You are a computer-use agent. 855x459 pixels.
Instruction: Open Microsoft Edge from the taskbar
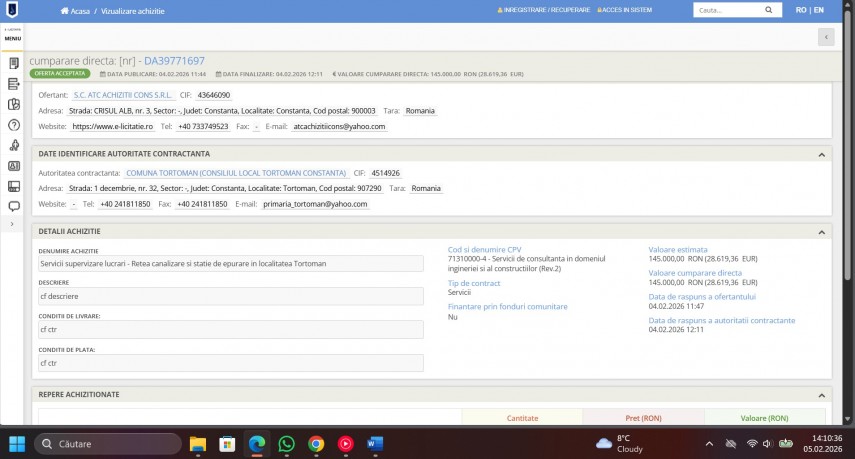[256, 443]
